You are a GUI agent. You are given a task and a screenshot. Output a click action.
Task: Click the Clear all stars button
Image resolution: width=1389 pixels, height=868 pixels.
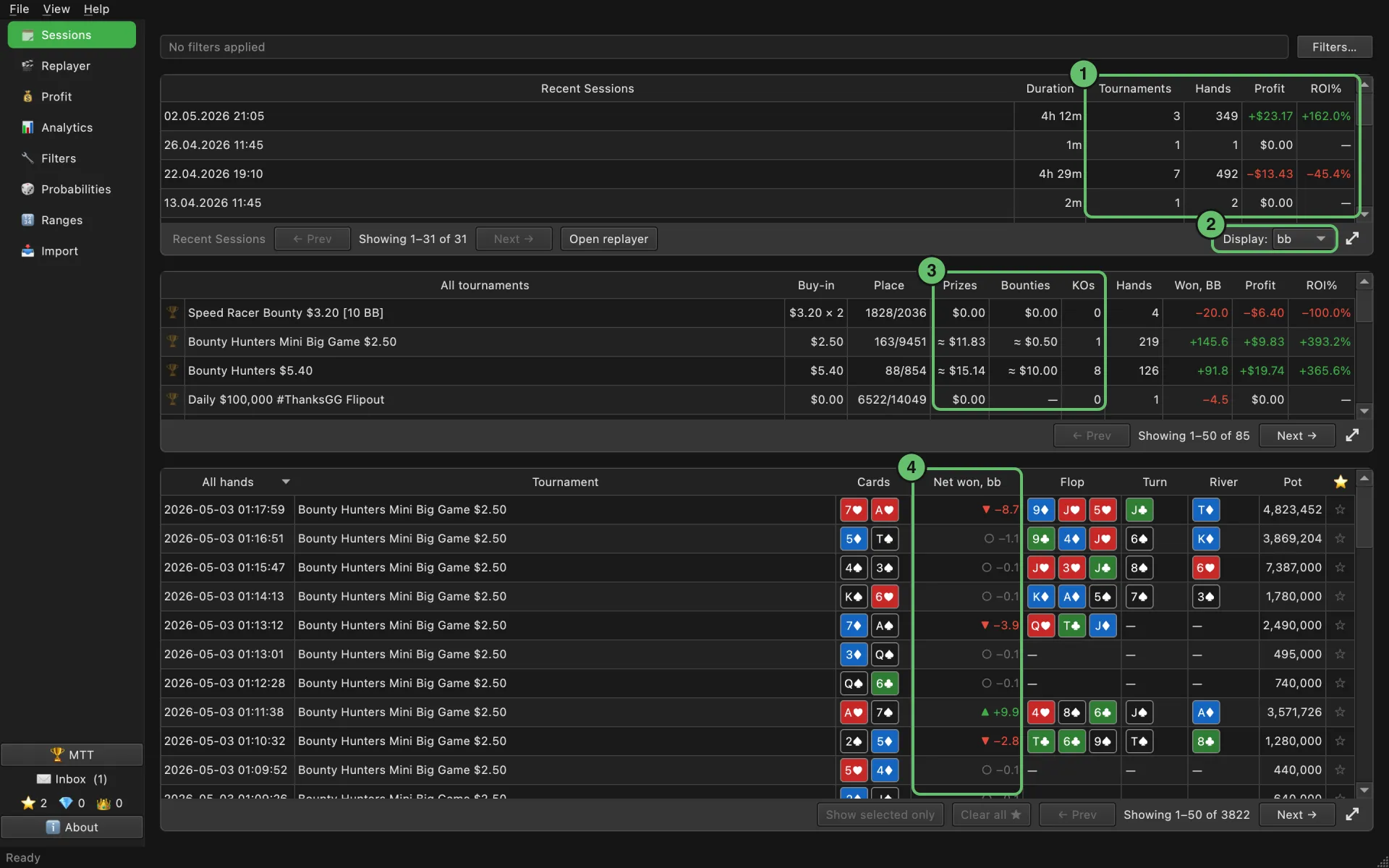click(990, 814)
